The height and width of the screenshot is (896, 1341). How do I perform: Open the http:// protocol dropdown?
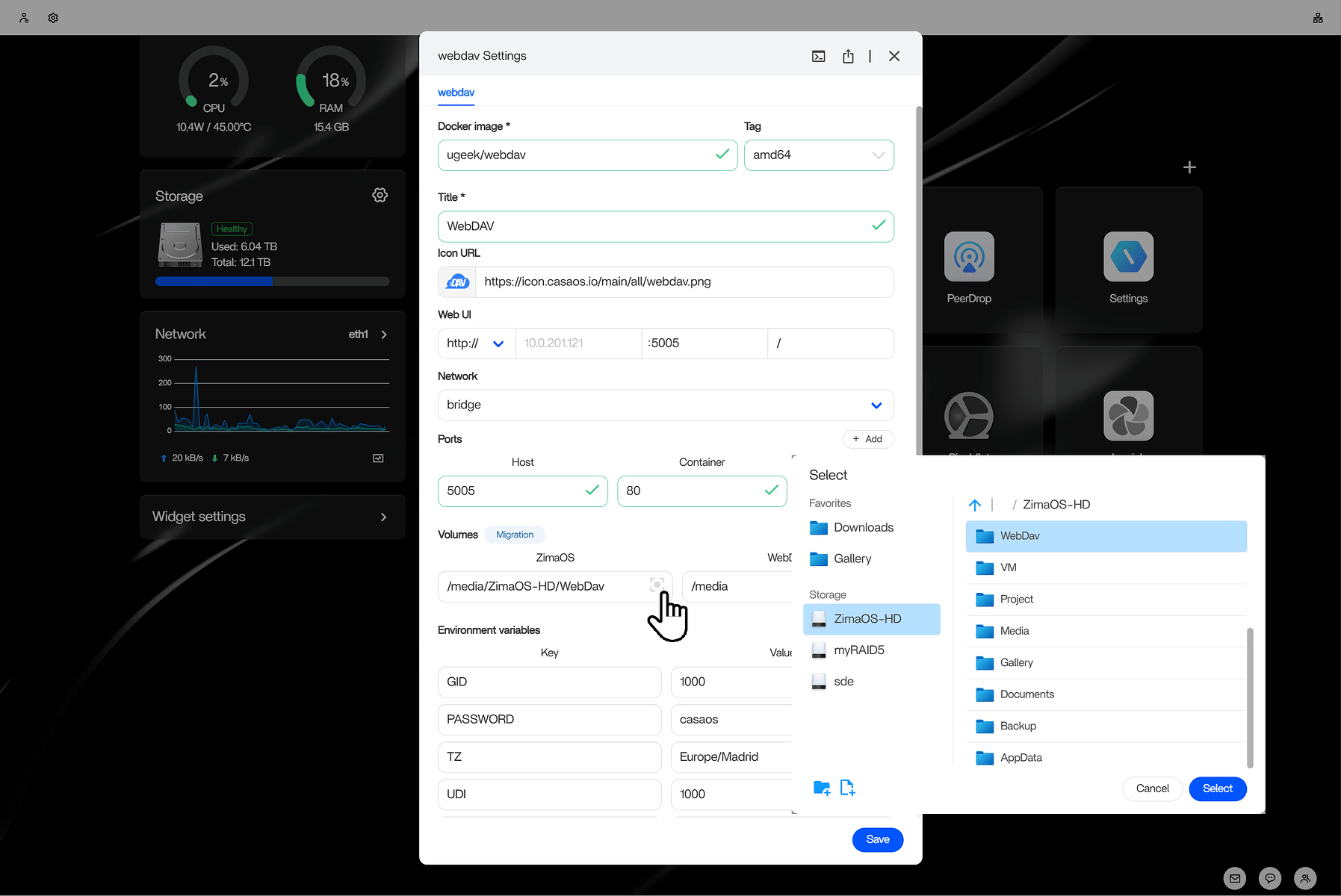(x=476, y=343)
